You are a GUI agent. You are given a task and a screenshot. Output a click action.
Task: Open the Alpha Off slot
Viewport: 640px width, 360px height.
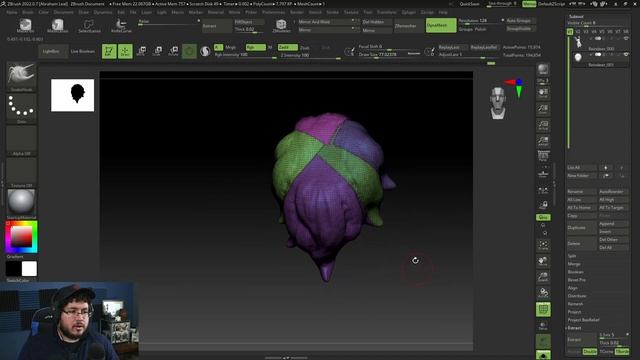pyautogui.click(x=21, y=139)
